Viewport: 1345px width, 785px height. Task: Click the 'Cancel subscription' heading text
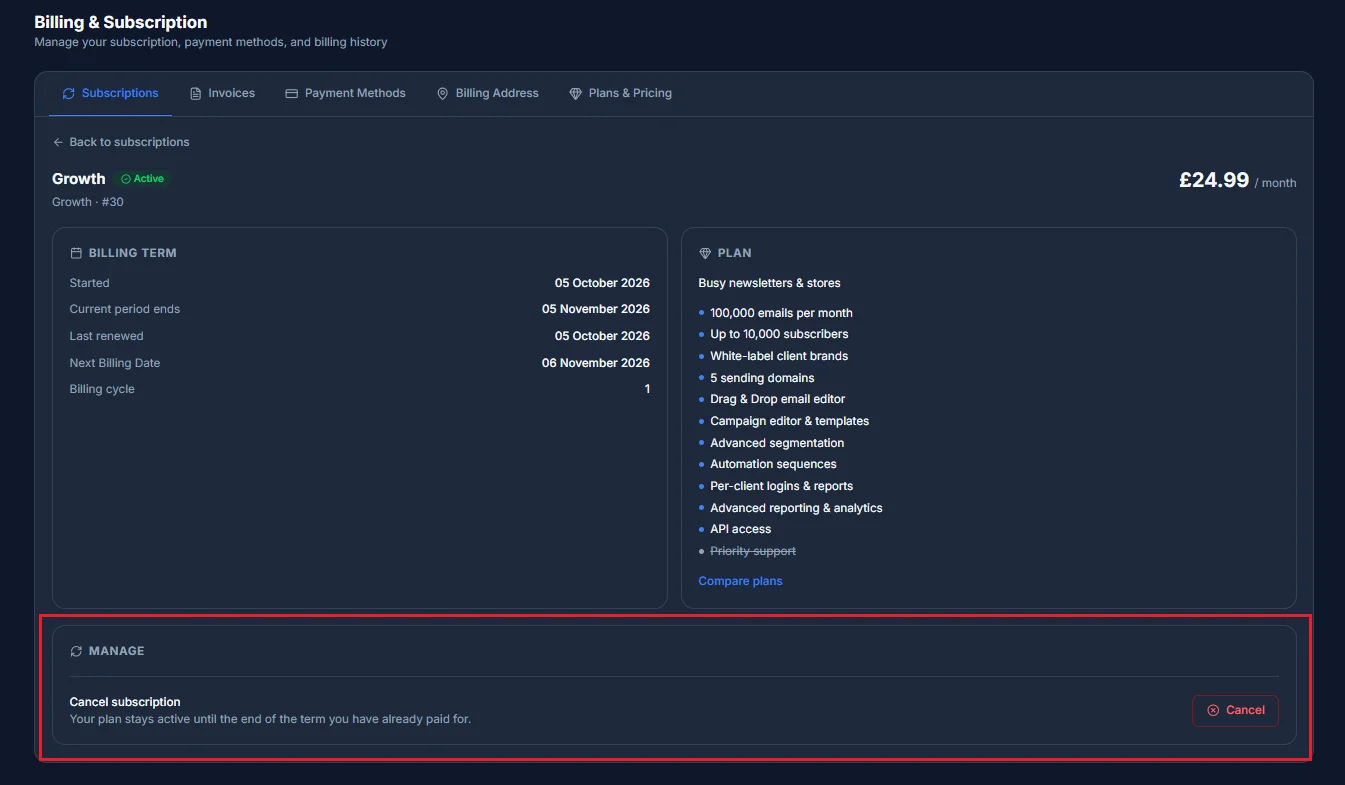tap(125, 702)
